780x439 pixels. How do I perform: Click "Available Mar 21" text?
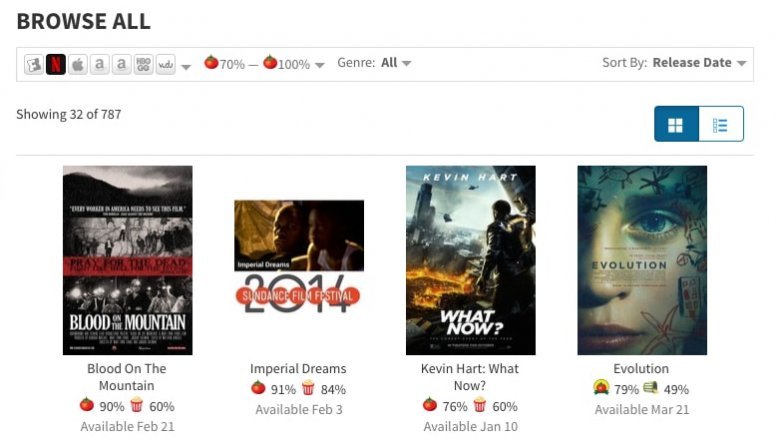[x=642, y=410]
